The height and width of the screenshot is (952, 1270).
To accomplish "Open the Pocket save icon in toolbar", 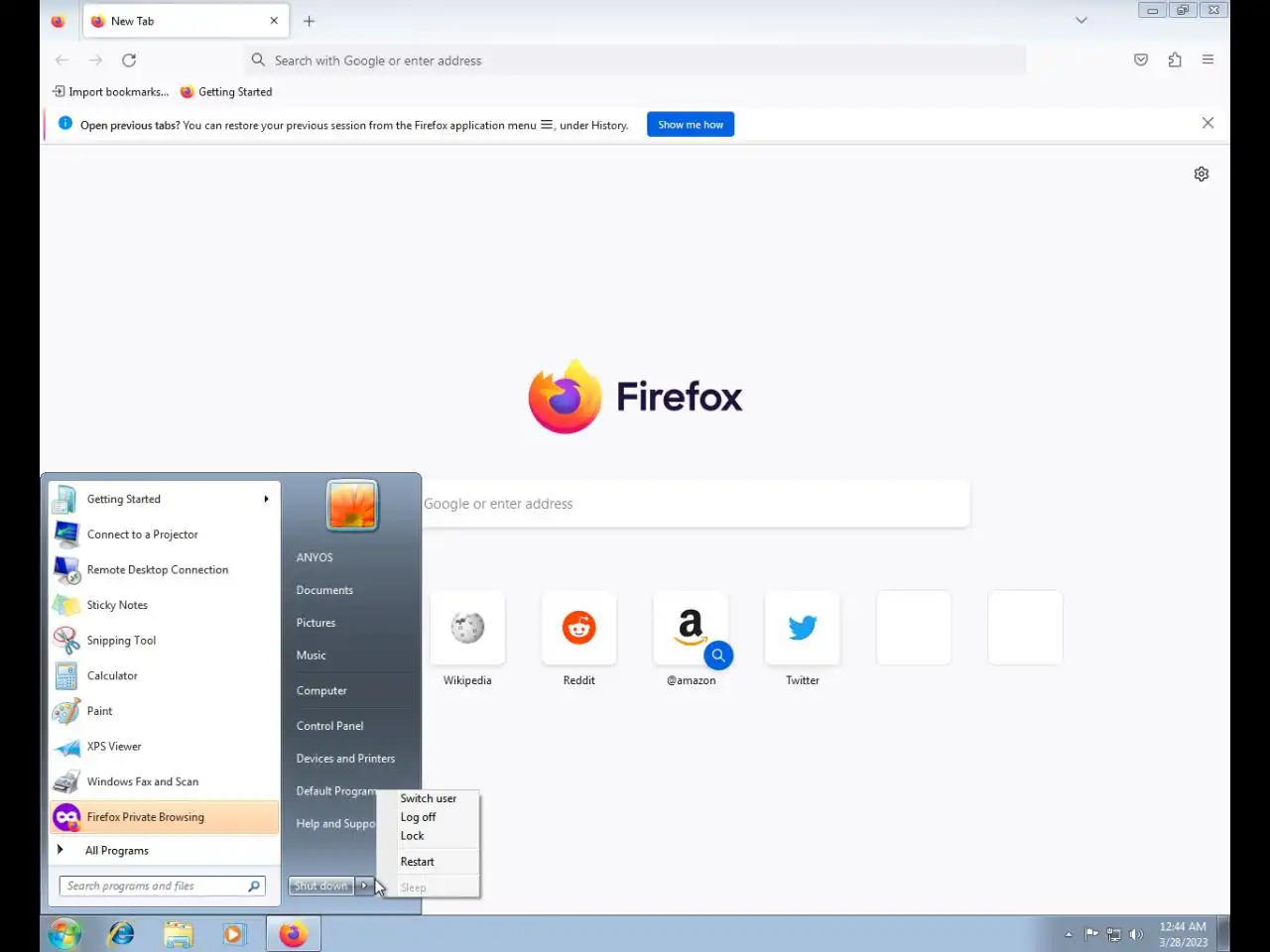I will [1141, 59].
